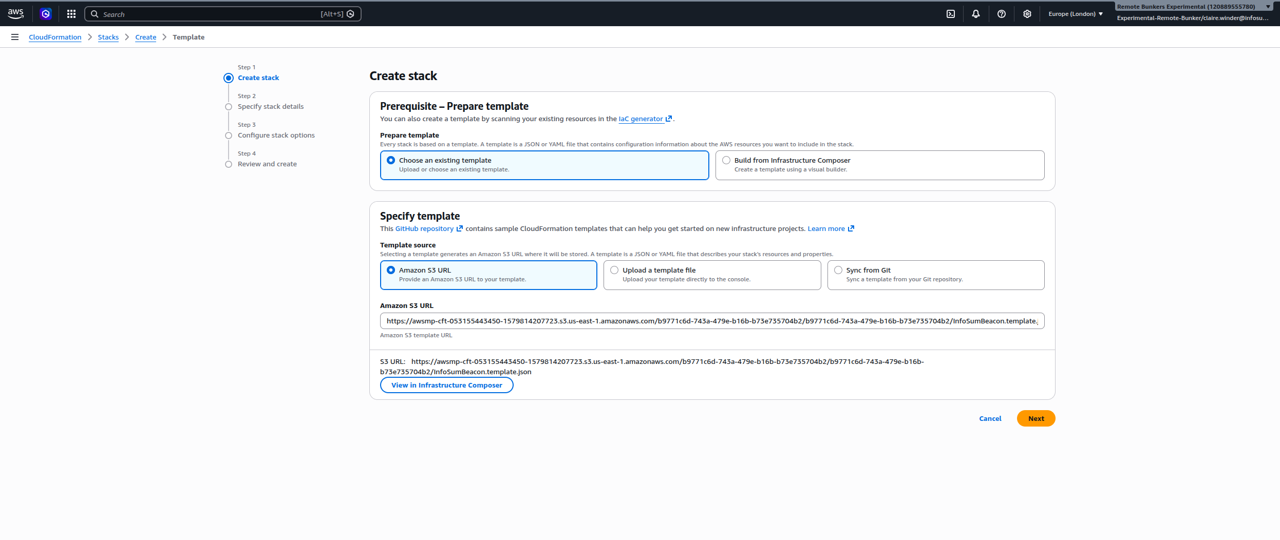
Task: Click the AWS logo home icon
Action: (16, 14)
